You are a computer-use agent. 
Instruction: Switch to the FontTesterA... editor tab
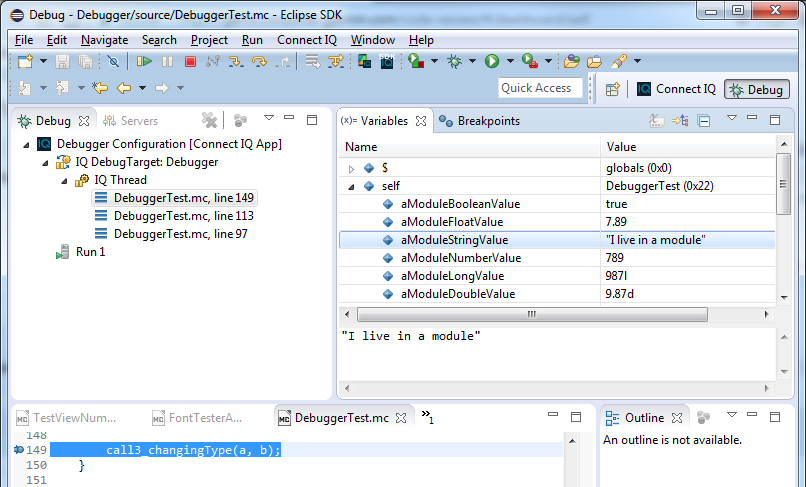coord(197,418)
